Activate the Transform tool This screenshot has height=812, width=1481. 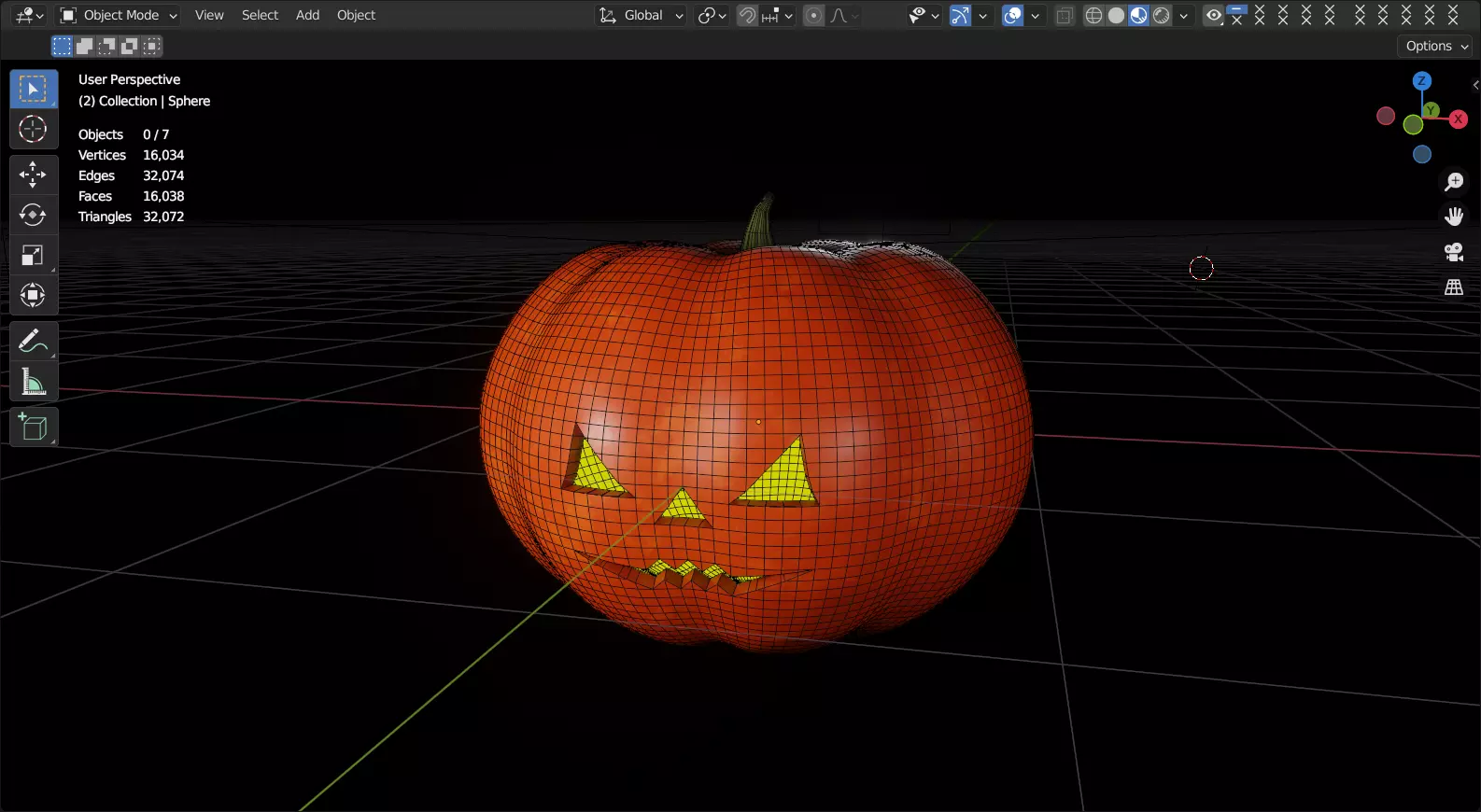(x=34, y=295)
